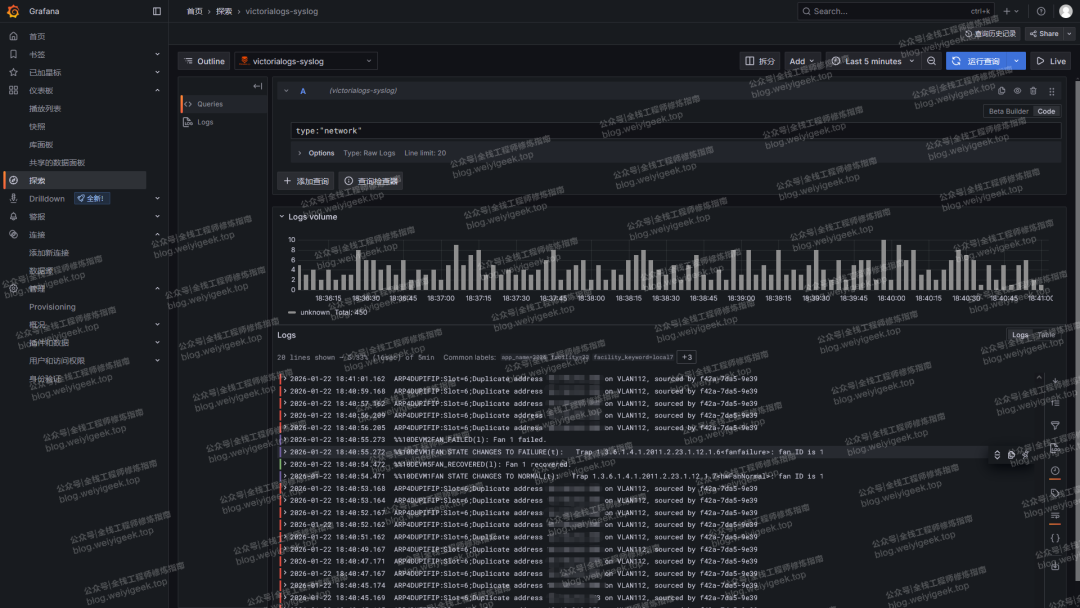The image size is (1080, 608).
Task: Toggle the timestamp clock icon
Action: tap(1055, 471)
